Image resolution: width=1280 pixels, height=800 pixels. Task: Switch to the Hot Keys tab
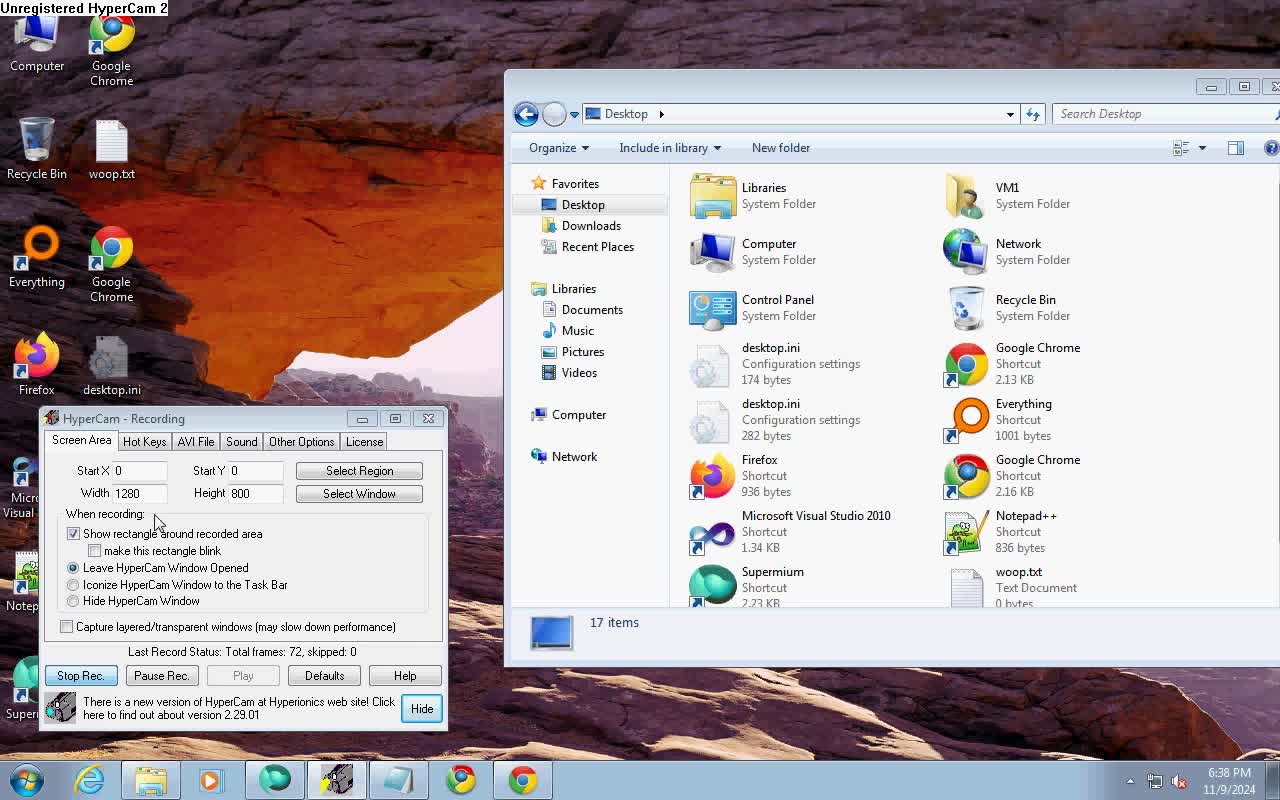click(144, 442)
